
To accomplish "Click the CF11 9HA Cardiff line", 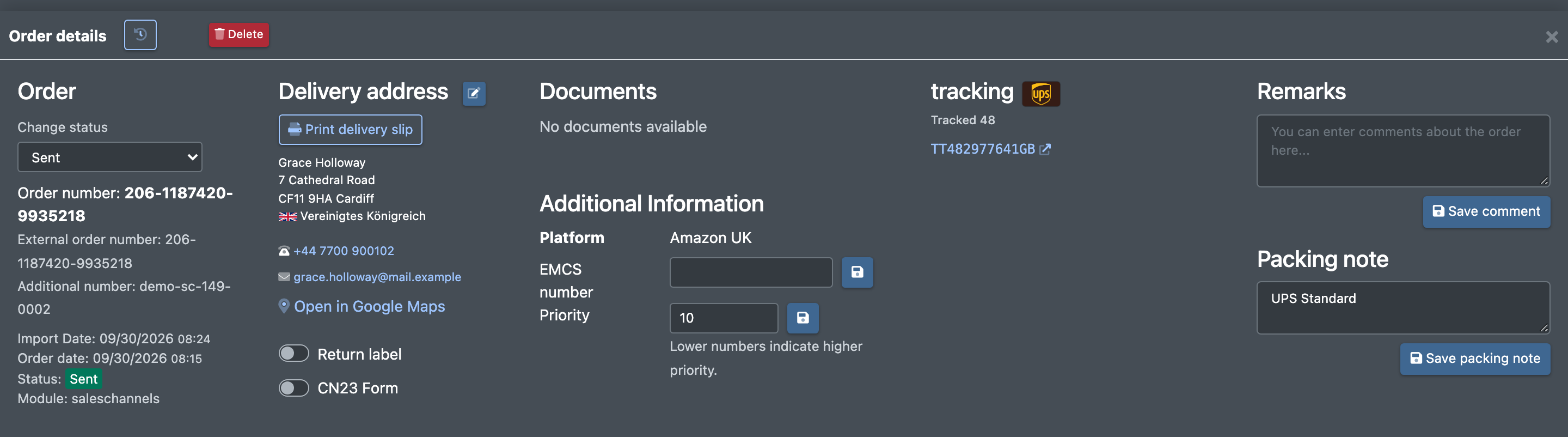I will point(326,198).
